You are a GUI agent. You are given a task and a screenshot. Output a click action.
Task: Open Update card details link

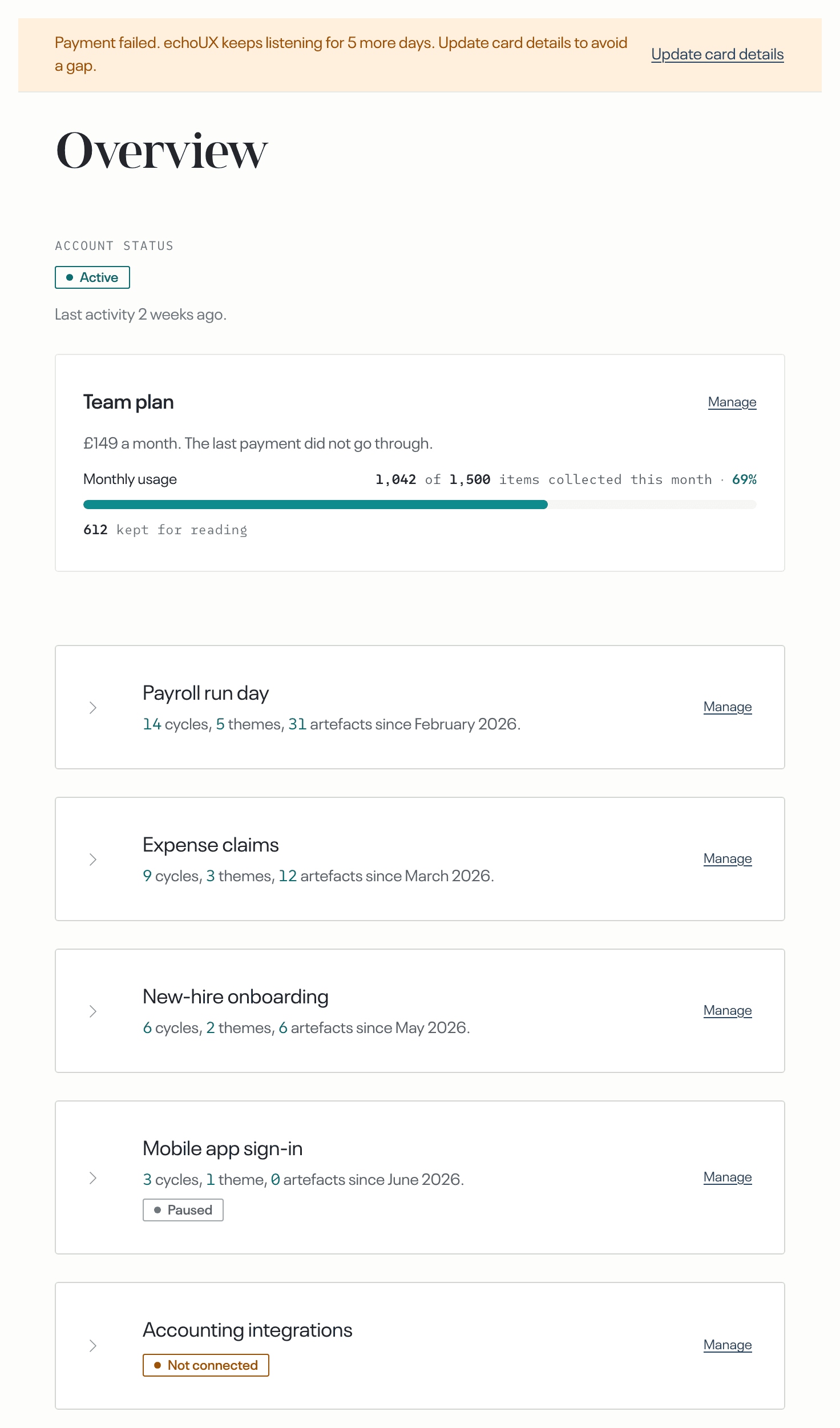coord(717,54)
